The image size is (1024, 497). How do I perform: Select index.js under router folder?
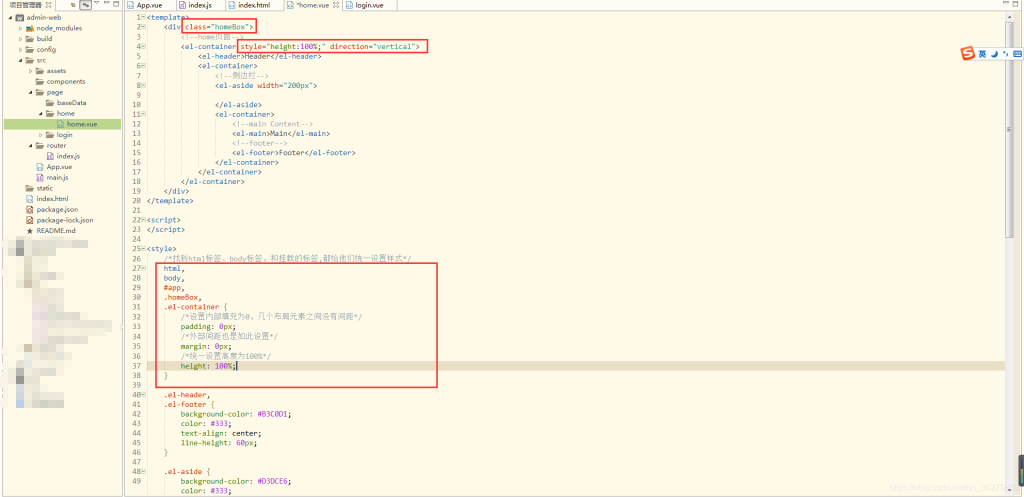click(68, 156)
